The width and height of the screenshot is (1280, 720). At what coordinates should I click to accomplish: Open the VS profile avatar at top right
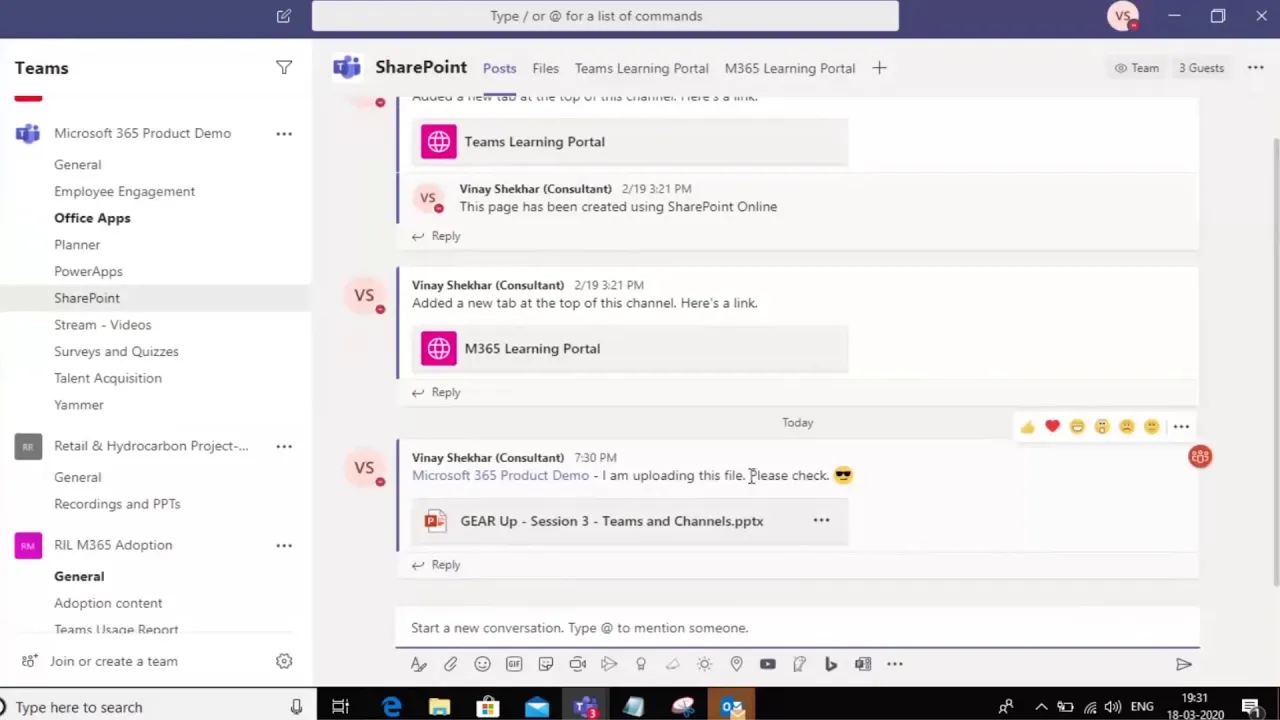tap(1123, 16)
